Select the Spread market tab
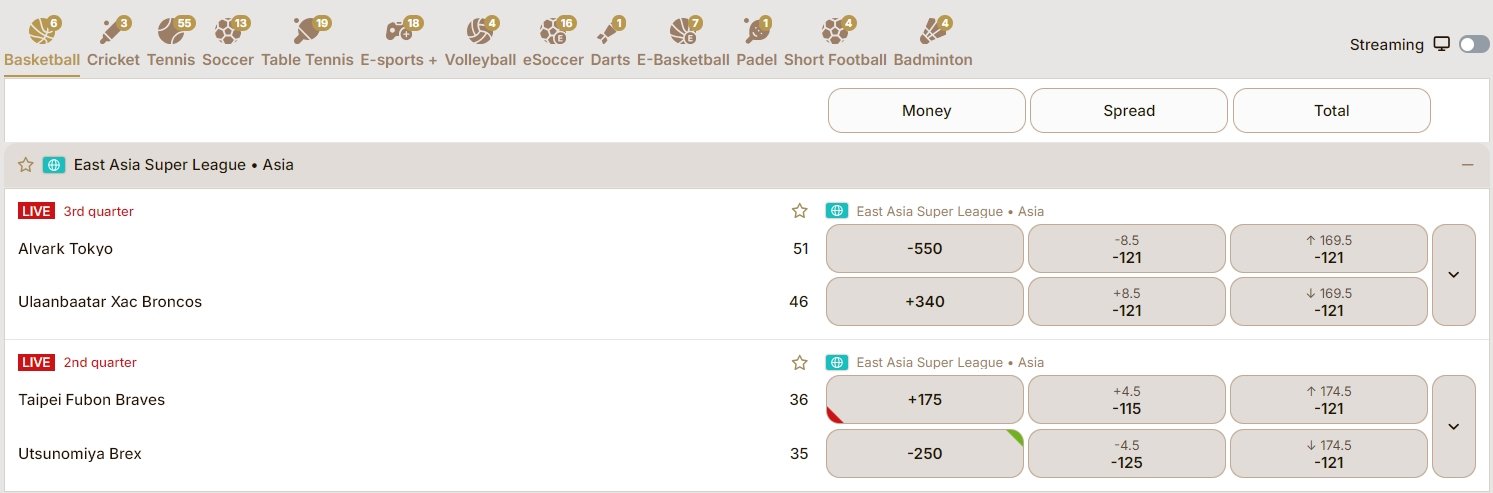 (x=1128, y=111)
